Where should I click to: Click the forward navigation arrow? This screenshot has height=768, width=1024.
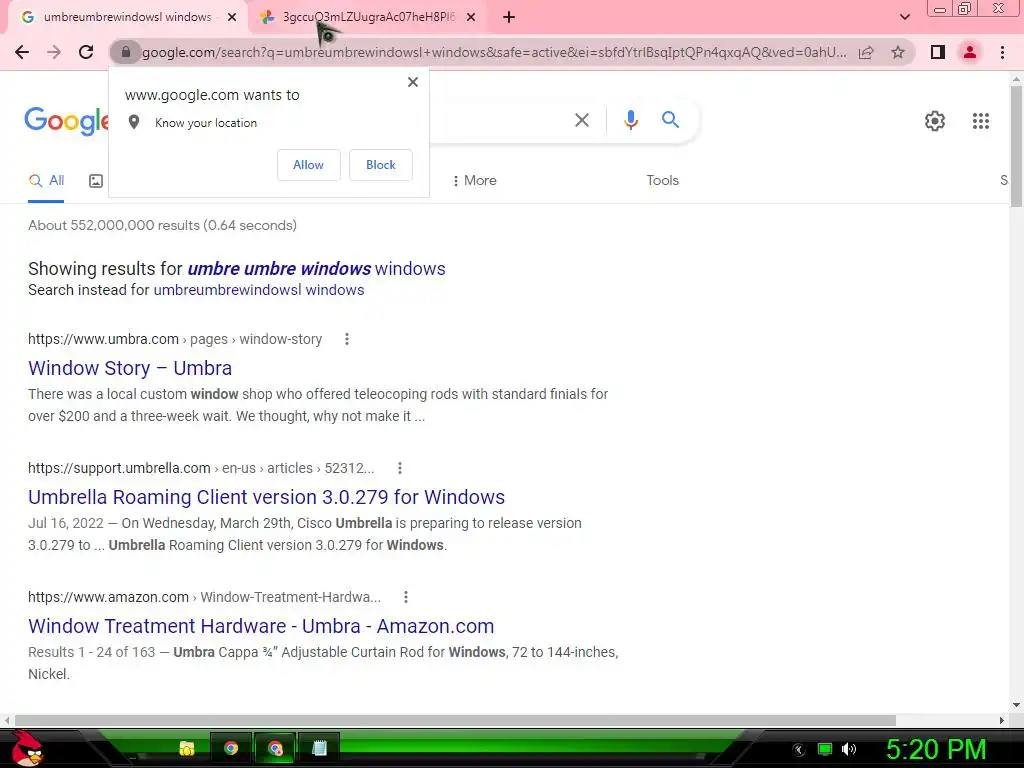point(54,52)
